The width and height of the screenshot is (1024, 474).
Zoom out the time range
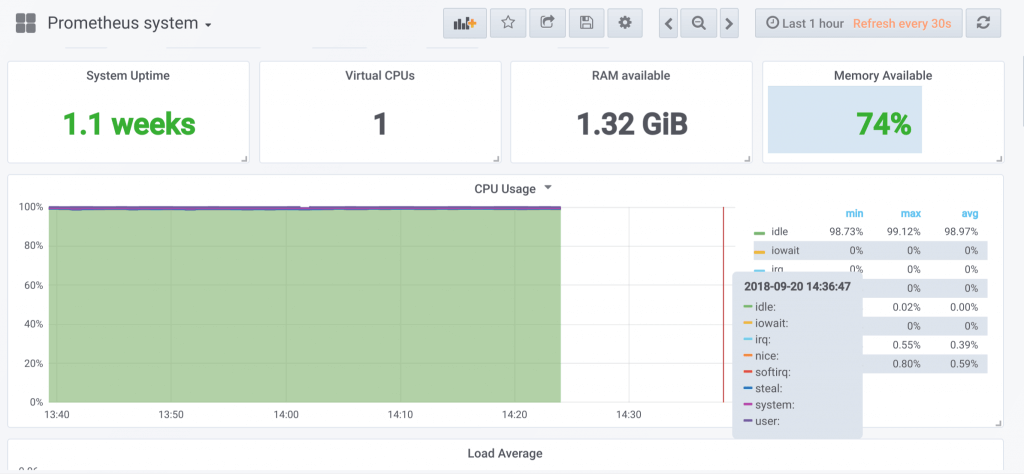699,24
